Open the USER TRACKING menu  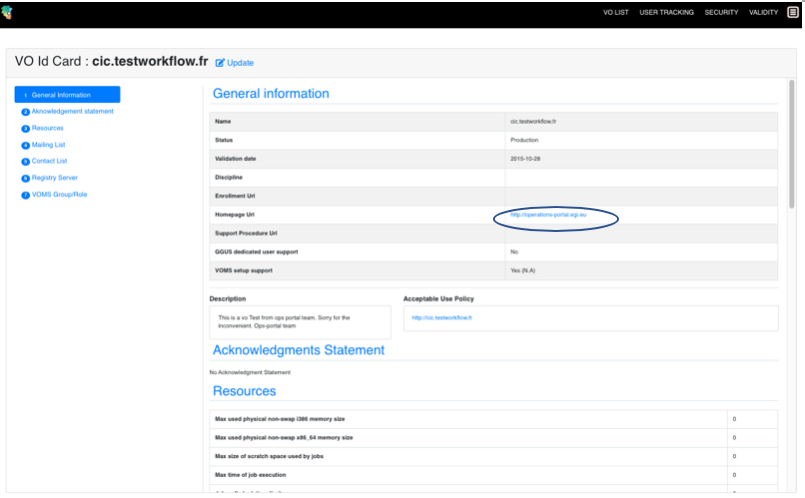(x=666, y=13)
